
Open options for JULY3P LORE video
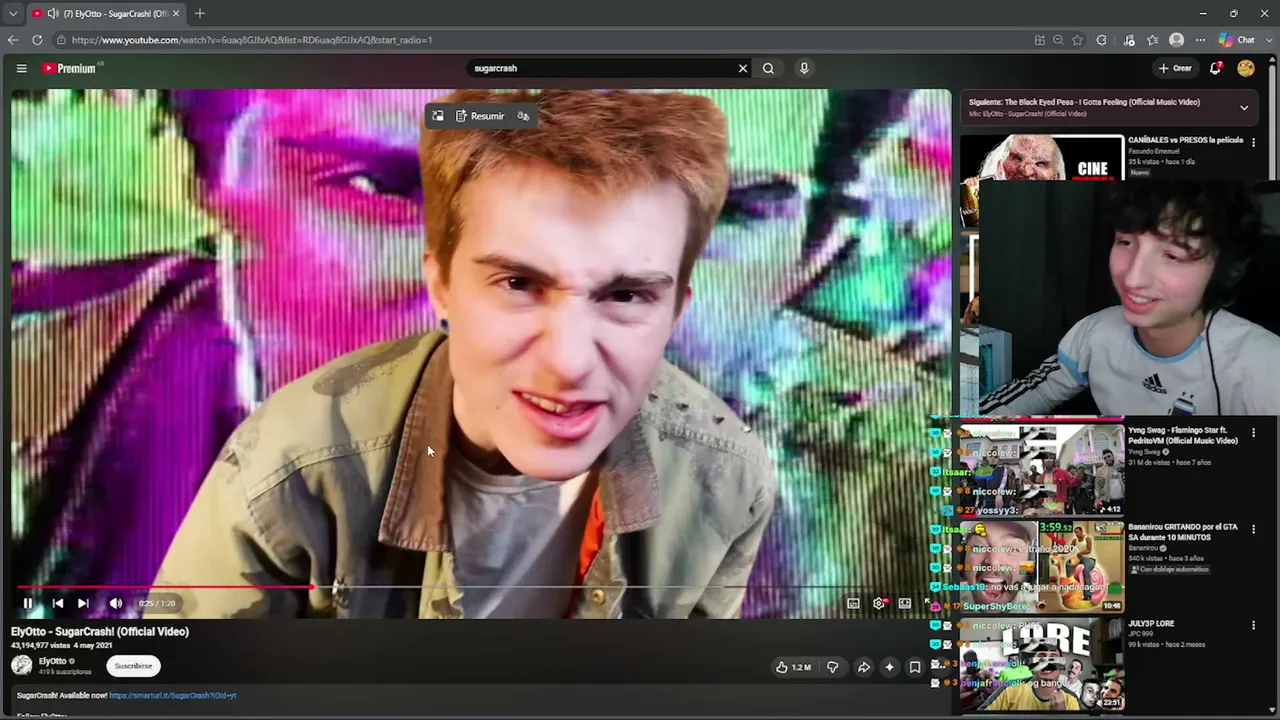(1253, 626)
